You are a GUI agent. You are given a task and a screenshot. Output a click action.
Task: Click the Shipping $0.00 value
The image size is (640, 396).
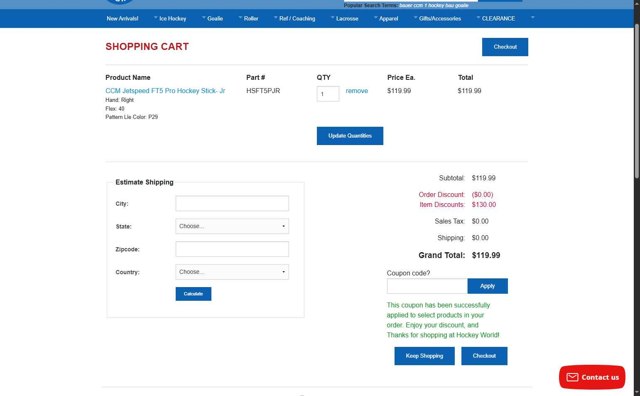(480, 238)
